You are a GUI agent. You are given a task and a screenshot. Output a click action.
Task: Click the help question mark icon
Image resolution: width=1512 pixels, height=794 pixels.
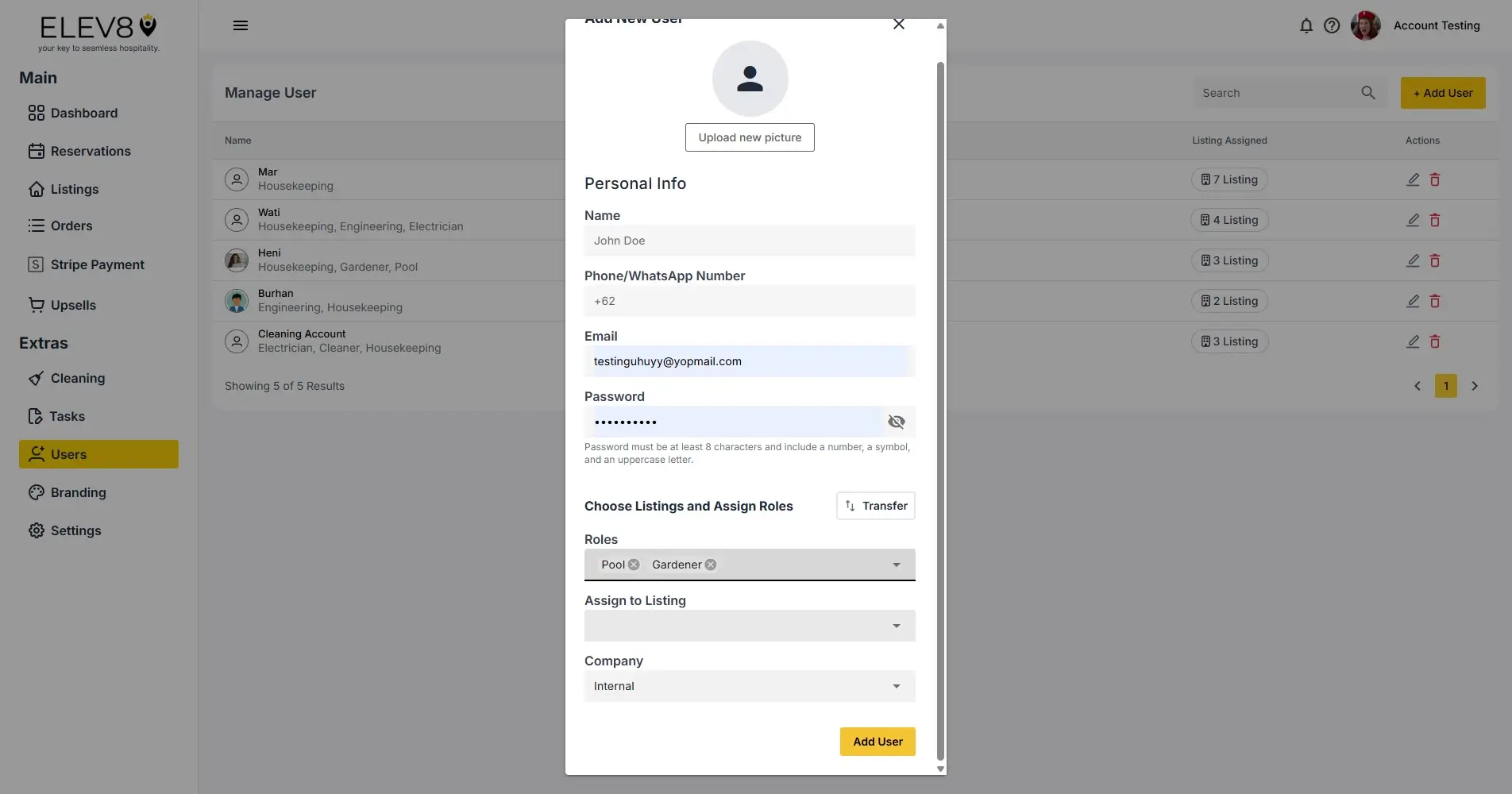(1332, 25)
